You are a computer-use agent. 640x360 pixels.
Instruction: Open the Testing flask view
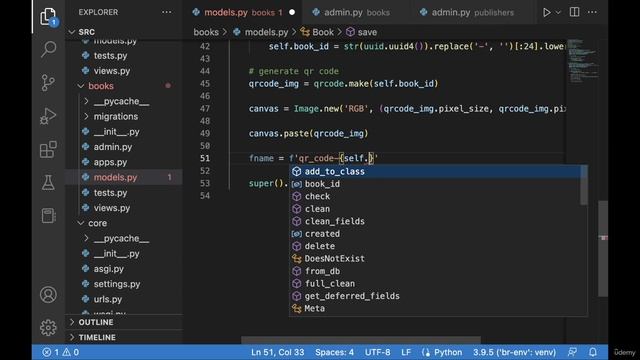pyautogui.click(x=48, y=182)
